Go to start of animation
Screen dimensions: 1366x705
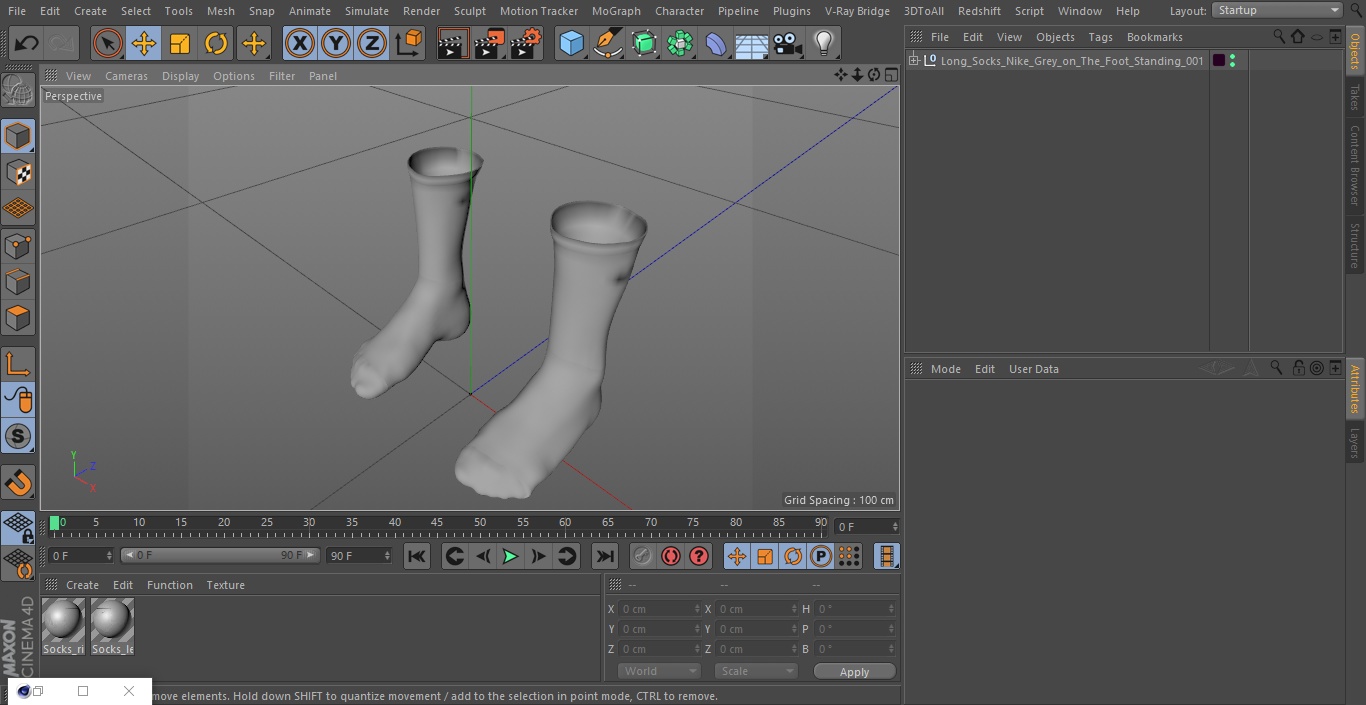[x=417, y=556]
